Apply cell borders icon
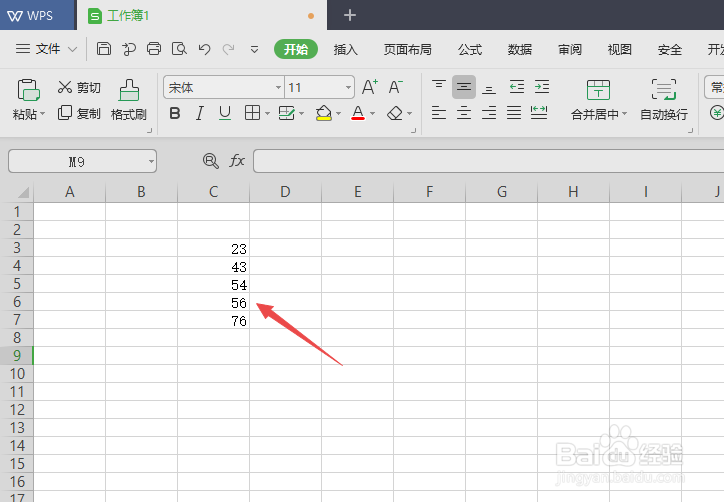This screenshot has width=724, height=502. click(x=252, y=113)
